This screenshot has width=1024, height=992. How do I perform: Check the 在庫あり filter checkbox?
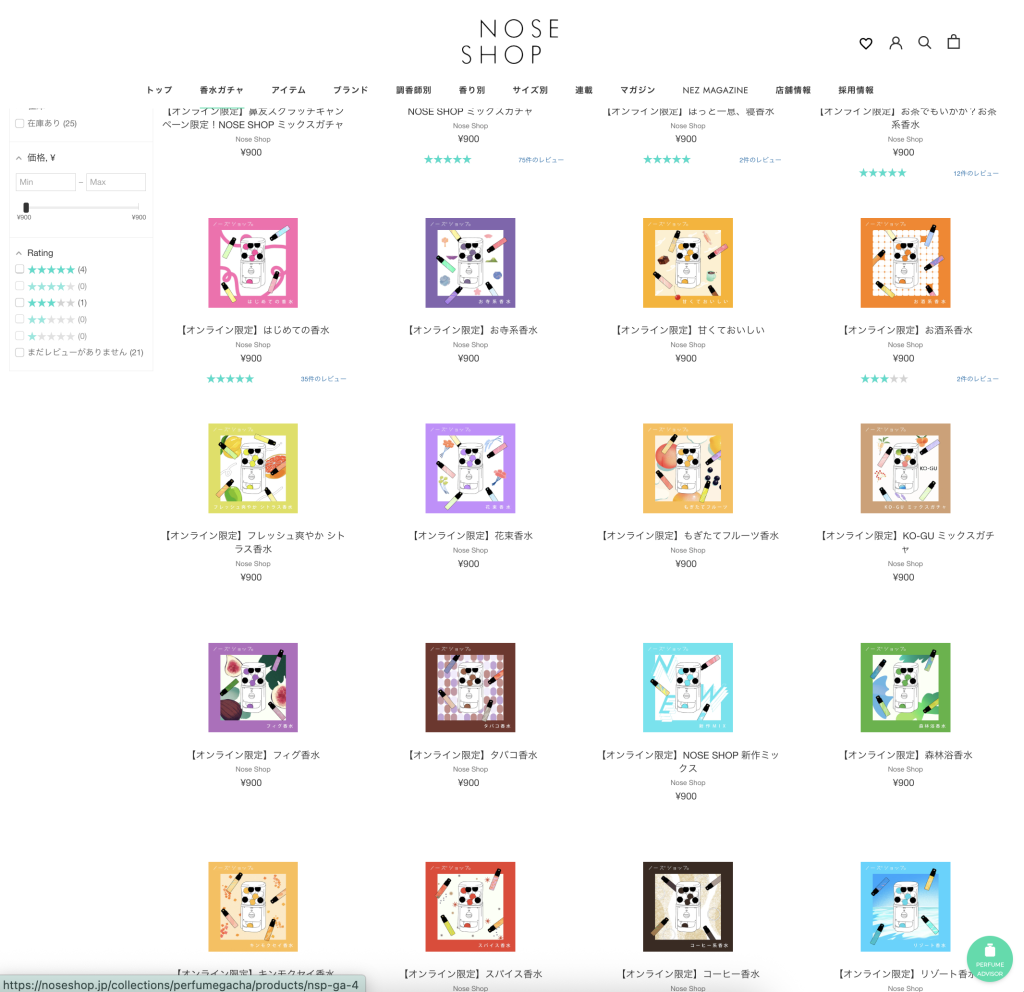pos(20,123)
